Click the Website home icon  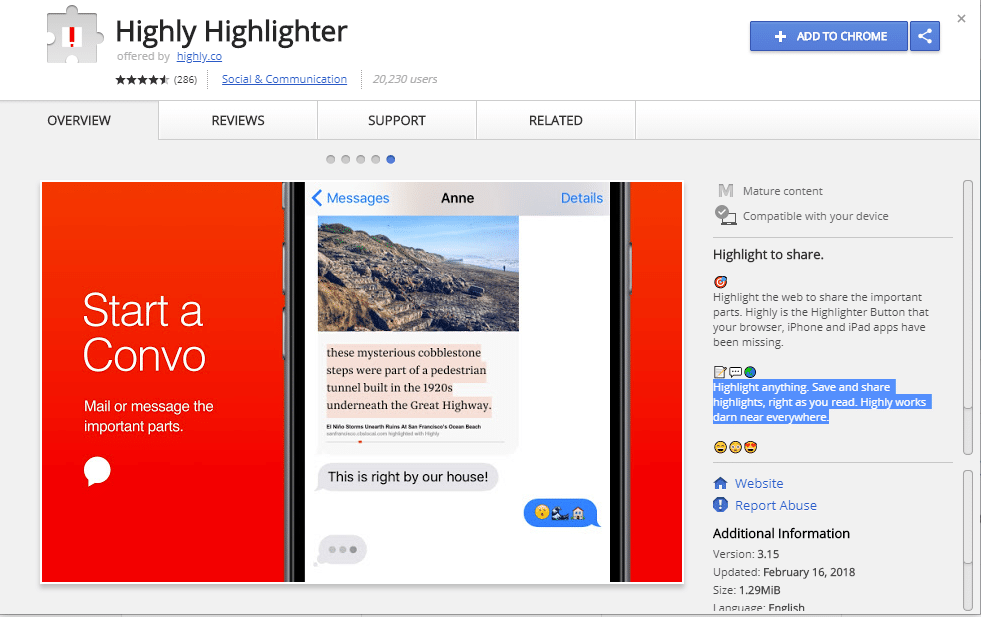coord(721,483)
